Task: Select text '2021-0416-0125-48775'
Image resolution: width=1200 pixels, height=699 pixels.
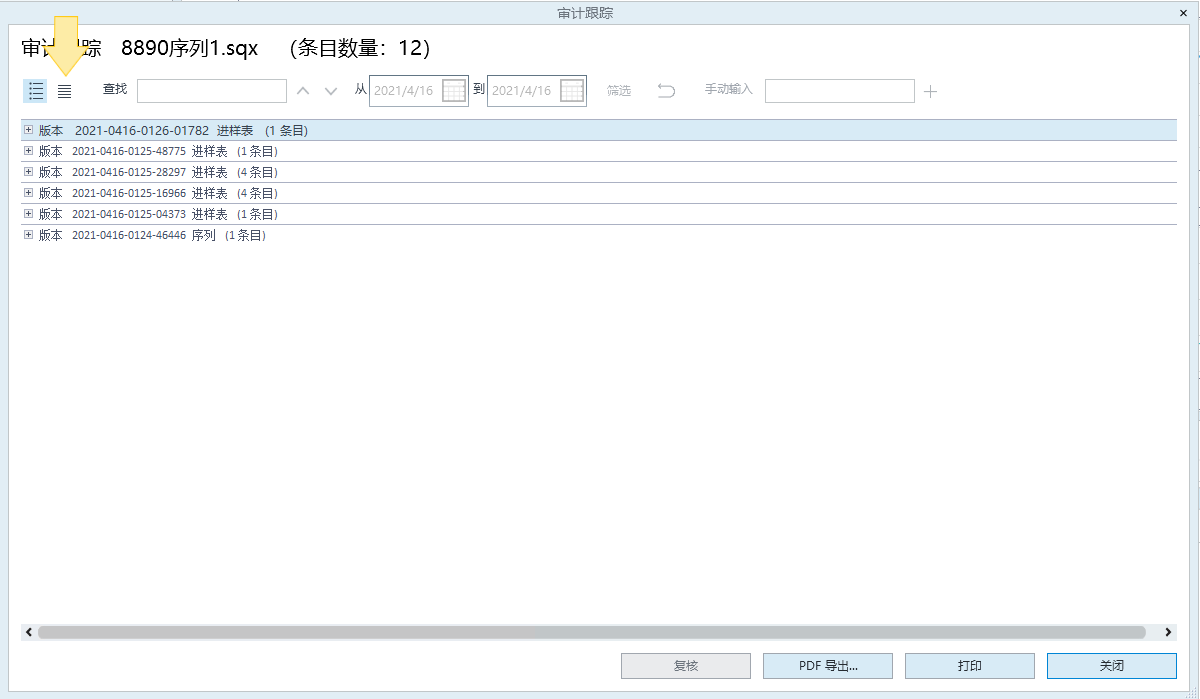Action: pos(129,152)
